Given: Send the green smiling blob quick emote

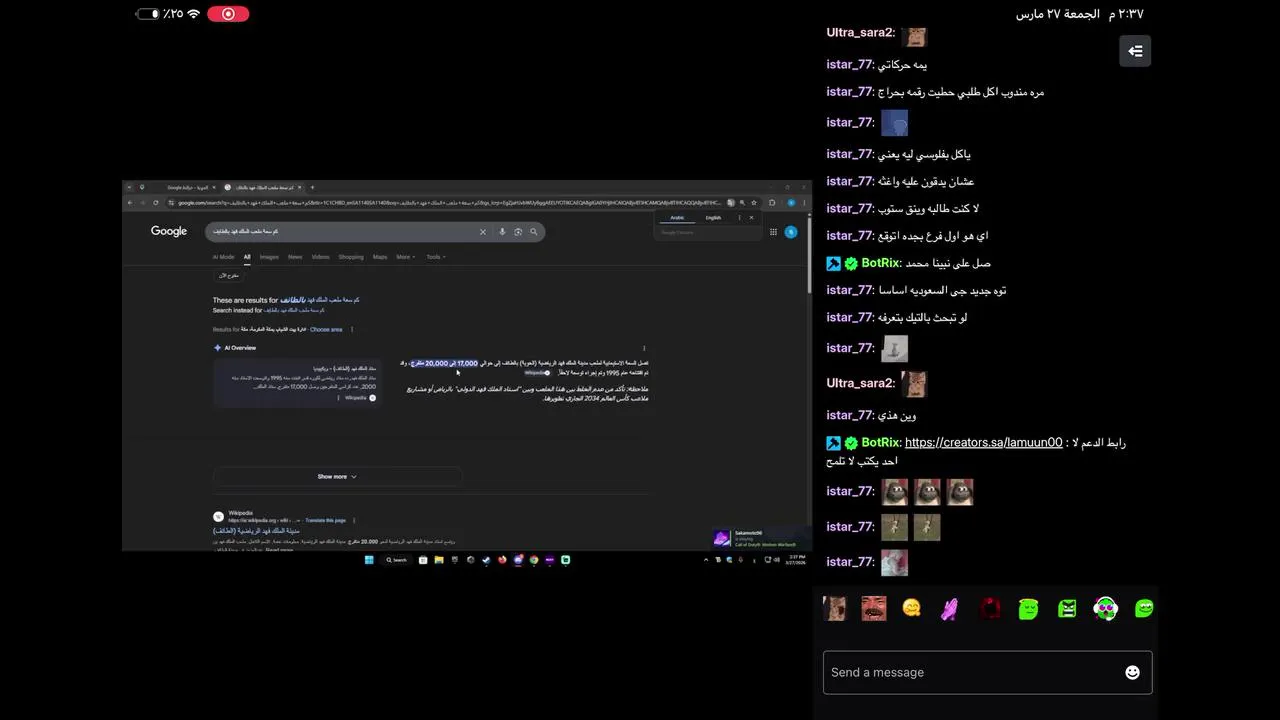Looking at the screenshot, I should 1144,608.
